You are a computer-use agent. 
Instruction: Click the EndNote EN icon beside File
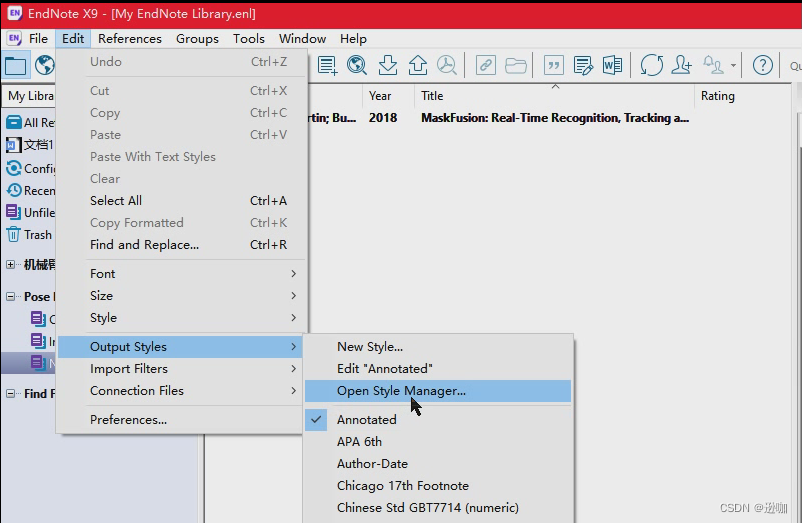click(x=14, y=38)
